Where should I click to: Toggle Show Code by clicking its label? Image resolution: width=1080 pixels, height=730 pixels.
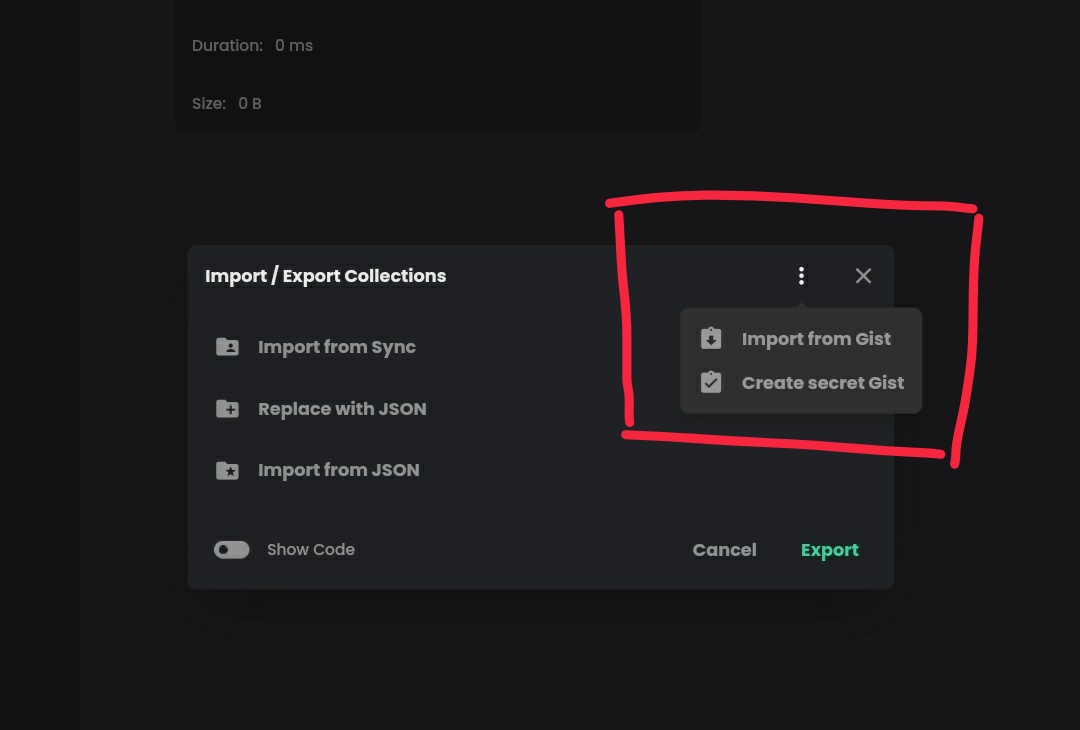pyautogui.click(x=310, y=549)
